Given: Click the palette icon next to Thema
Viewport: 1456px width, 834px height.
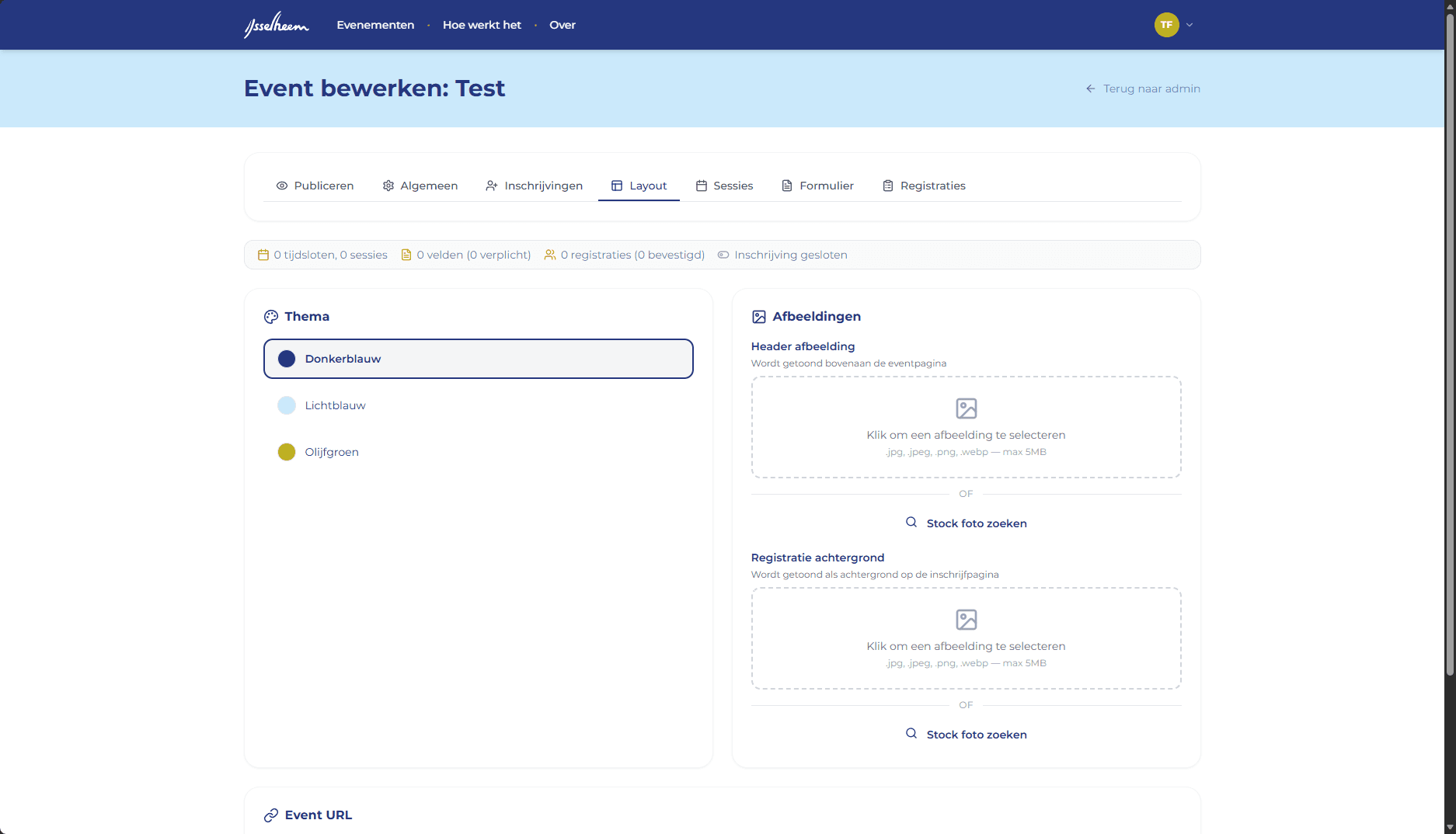Looking at the screenshot, I should pyautogui.click(x=271, y=317).
